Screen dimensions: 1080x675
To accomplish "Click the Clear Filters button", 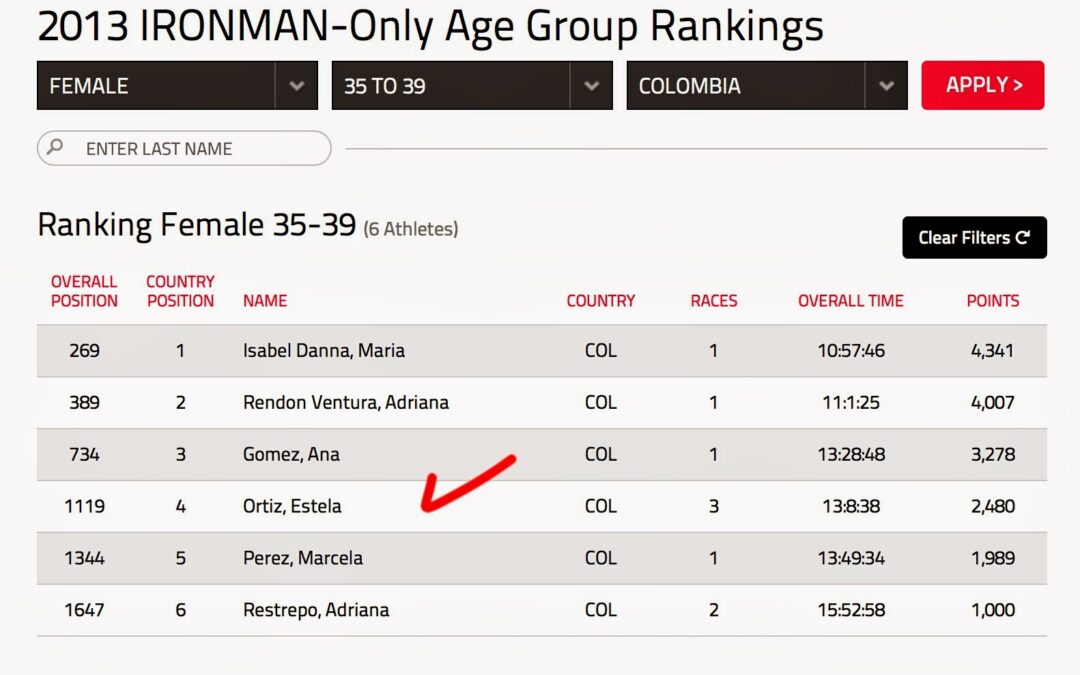I will click(974, 238).
